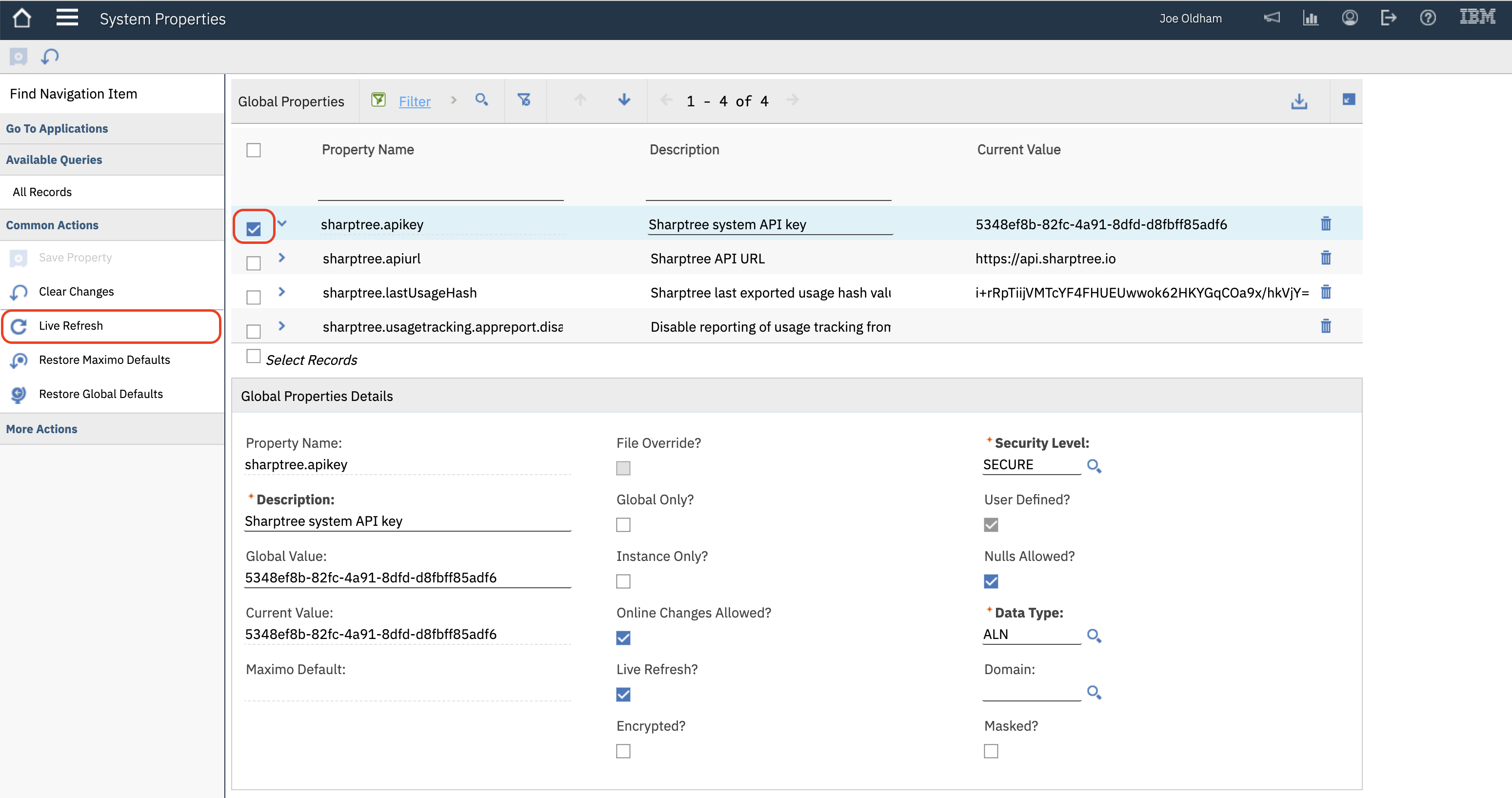Screen dimensions: 1512x798
Task: Expand the sharptree.apiurl row details
Action: (x=282, y=258)
